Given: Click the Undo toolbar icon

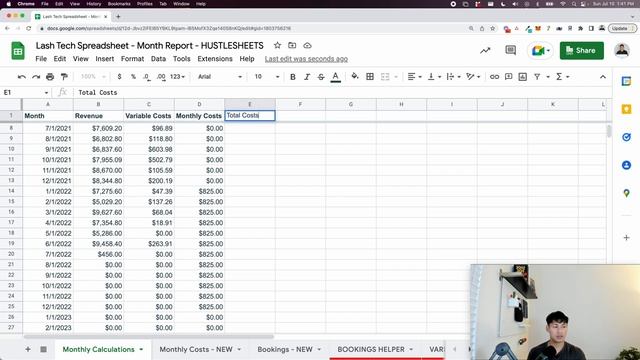Looking at the screenshot, I should click(22, 77).
